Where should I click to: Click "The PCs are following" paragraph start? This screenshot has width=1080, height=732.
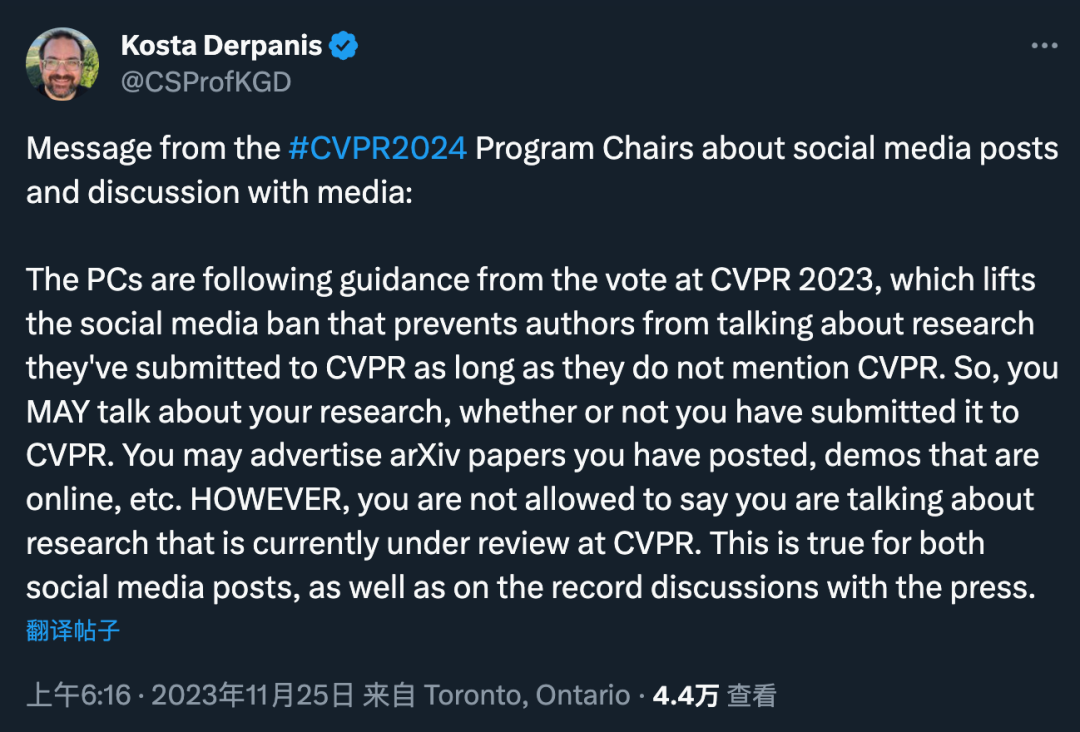166,280
